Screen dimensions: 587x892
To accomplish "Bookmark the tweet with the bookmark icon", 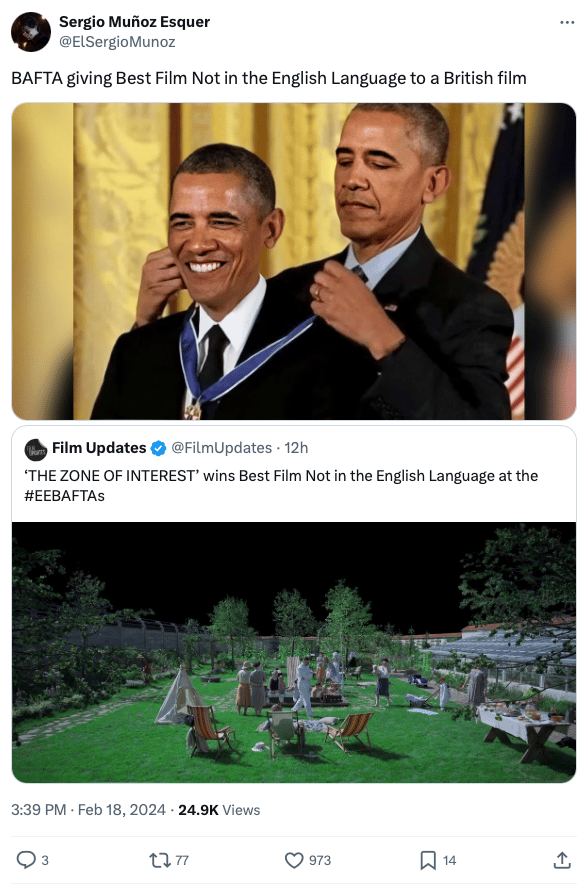I will [x=428, y=860].
